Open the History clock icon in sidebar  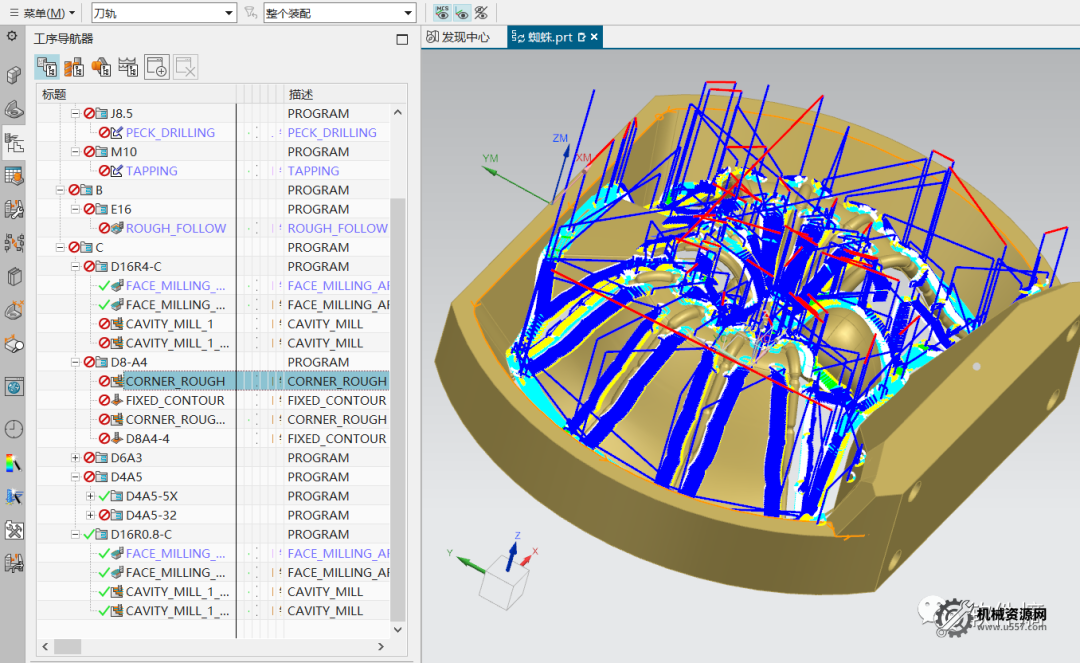click(14, 428)
